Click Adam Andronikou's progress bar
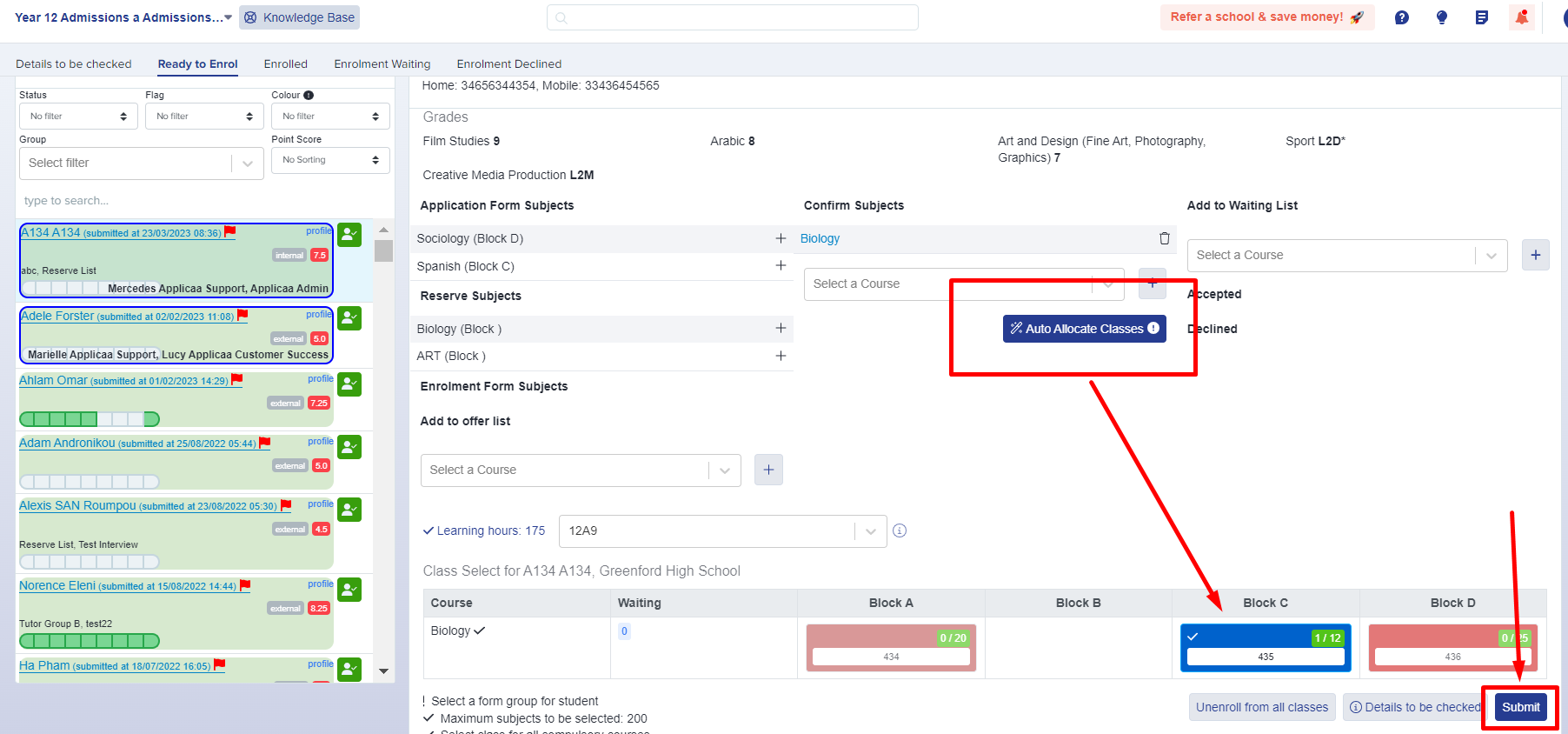1568x734 pixels. [x=90, y=482]
